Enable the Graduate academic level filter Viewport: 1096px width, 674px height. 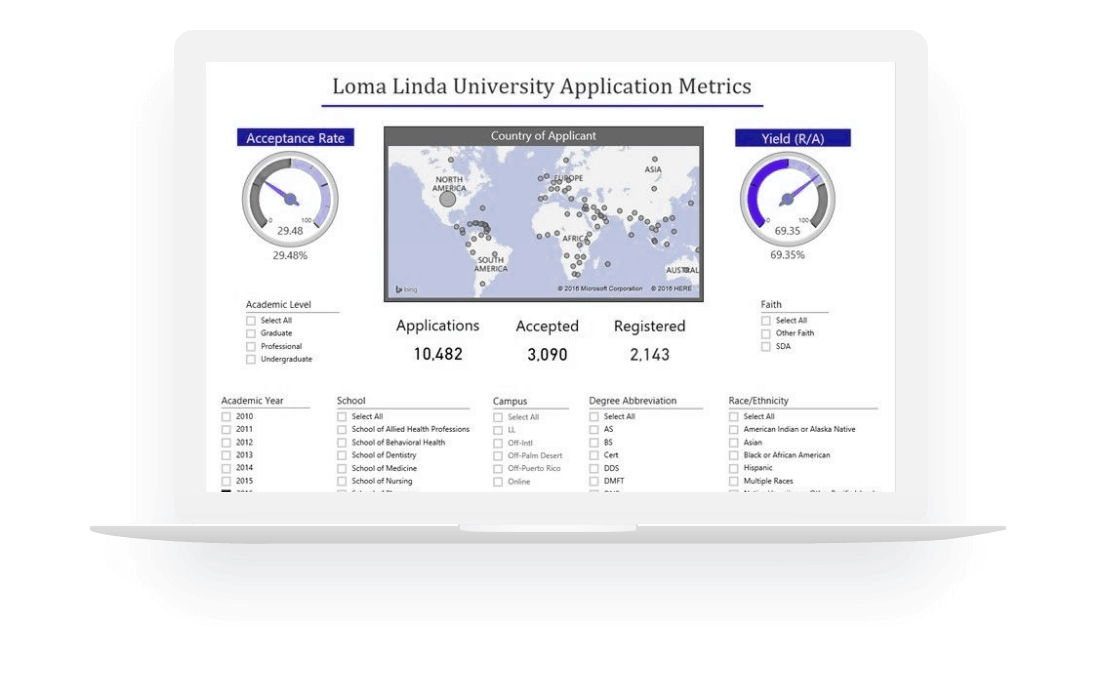pos(251,333)
